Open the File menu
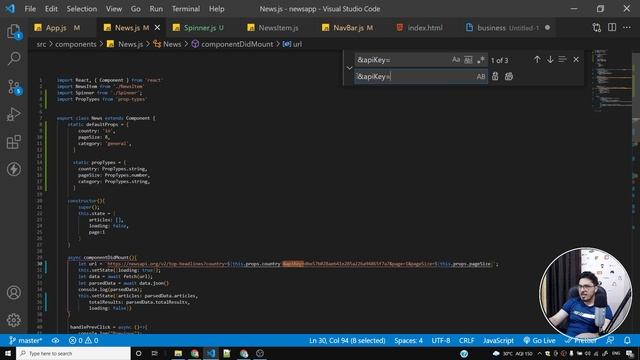This screenshot has height=360, width=640. [30, 9]
